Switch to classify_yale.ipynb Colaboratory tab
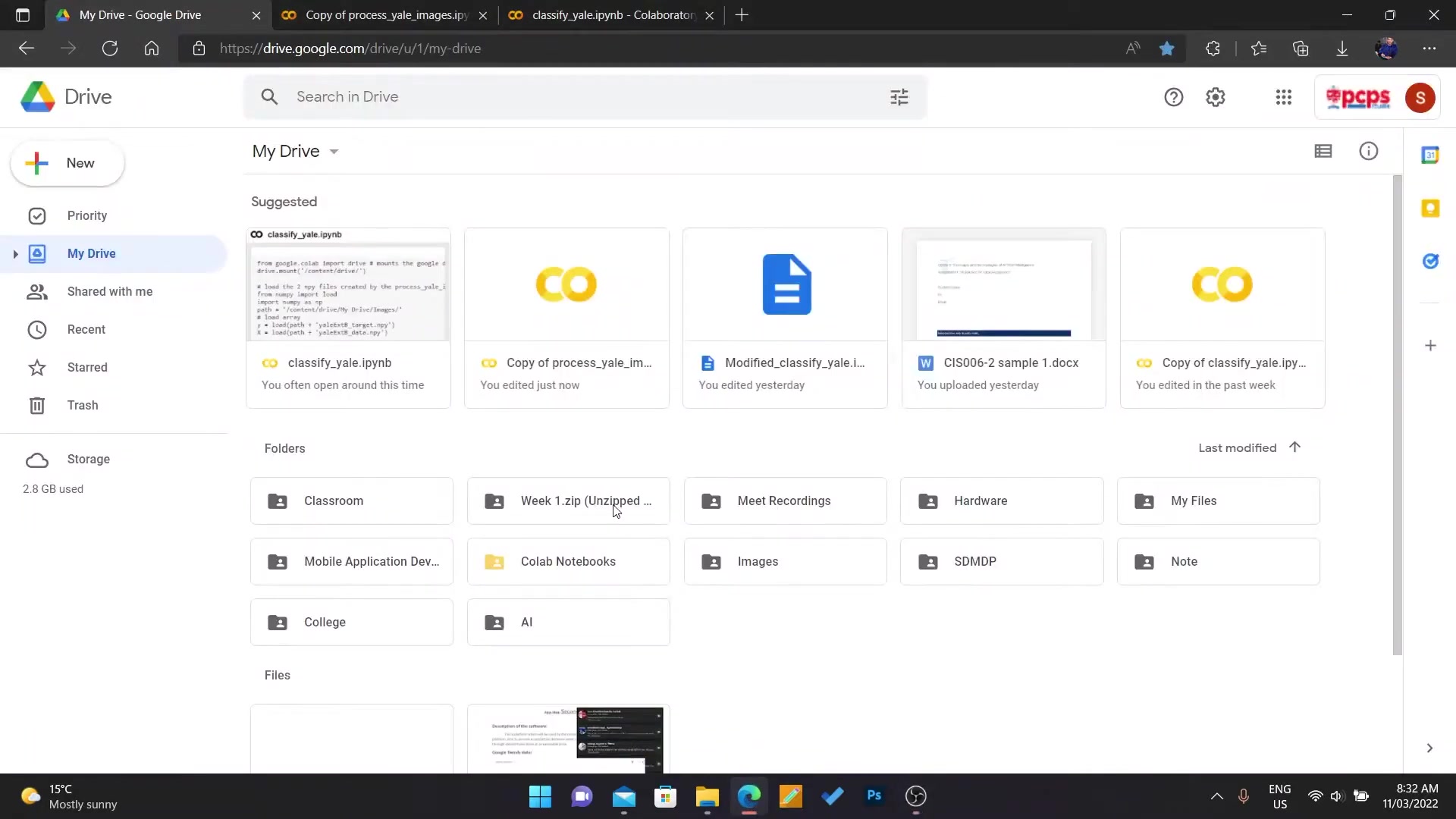 [610, 15]
